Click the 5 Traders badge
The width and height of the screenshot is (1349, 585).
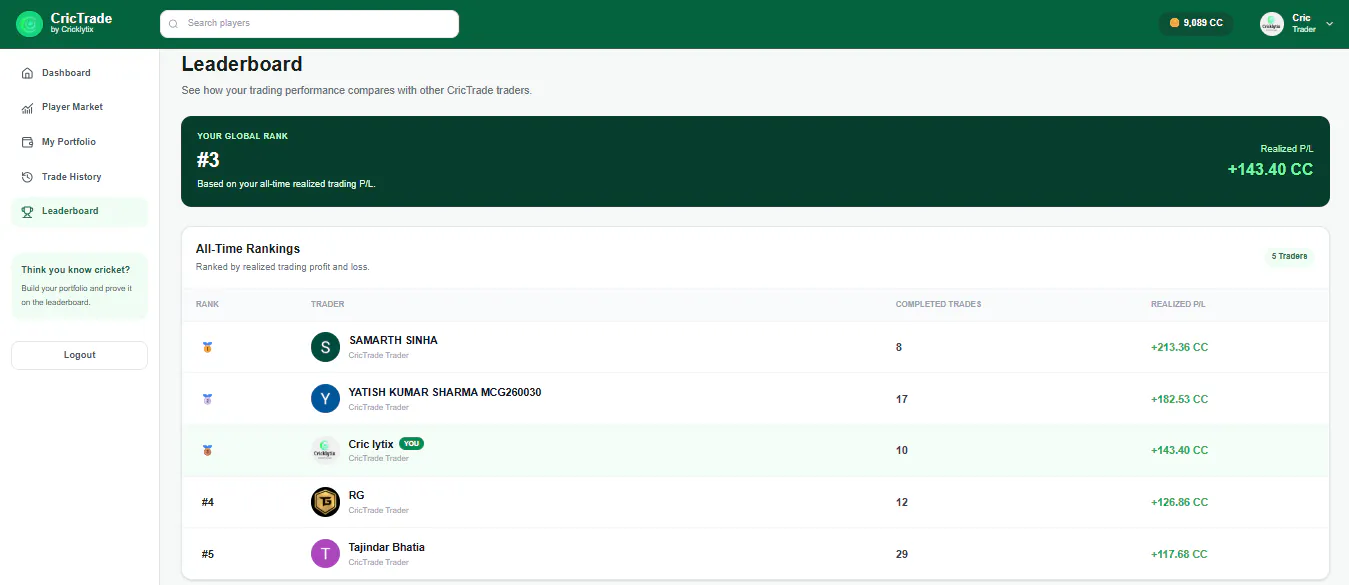coord(1289,257)
